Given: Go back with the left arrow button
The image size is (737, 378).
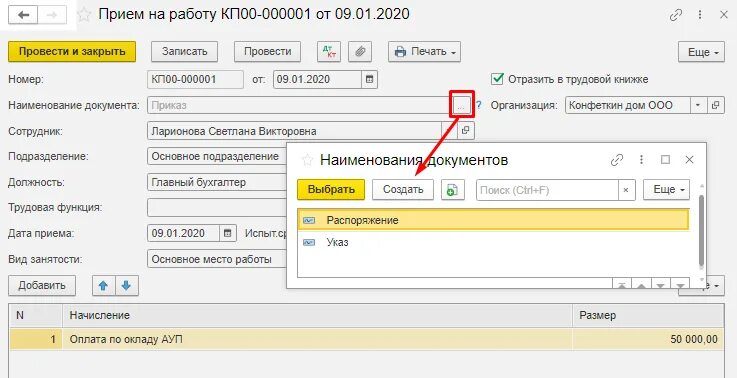Looking at the screenshot, I should 23,15.
